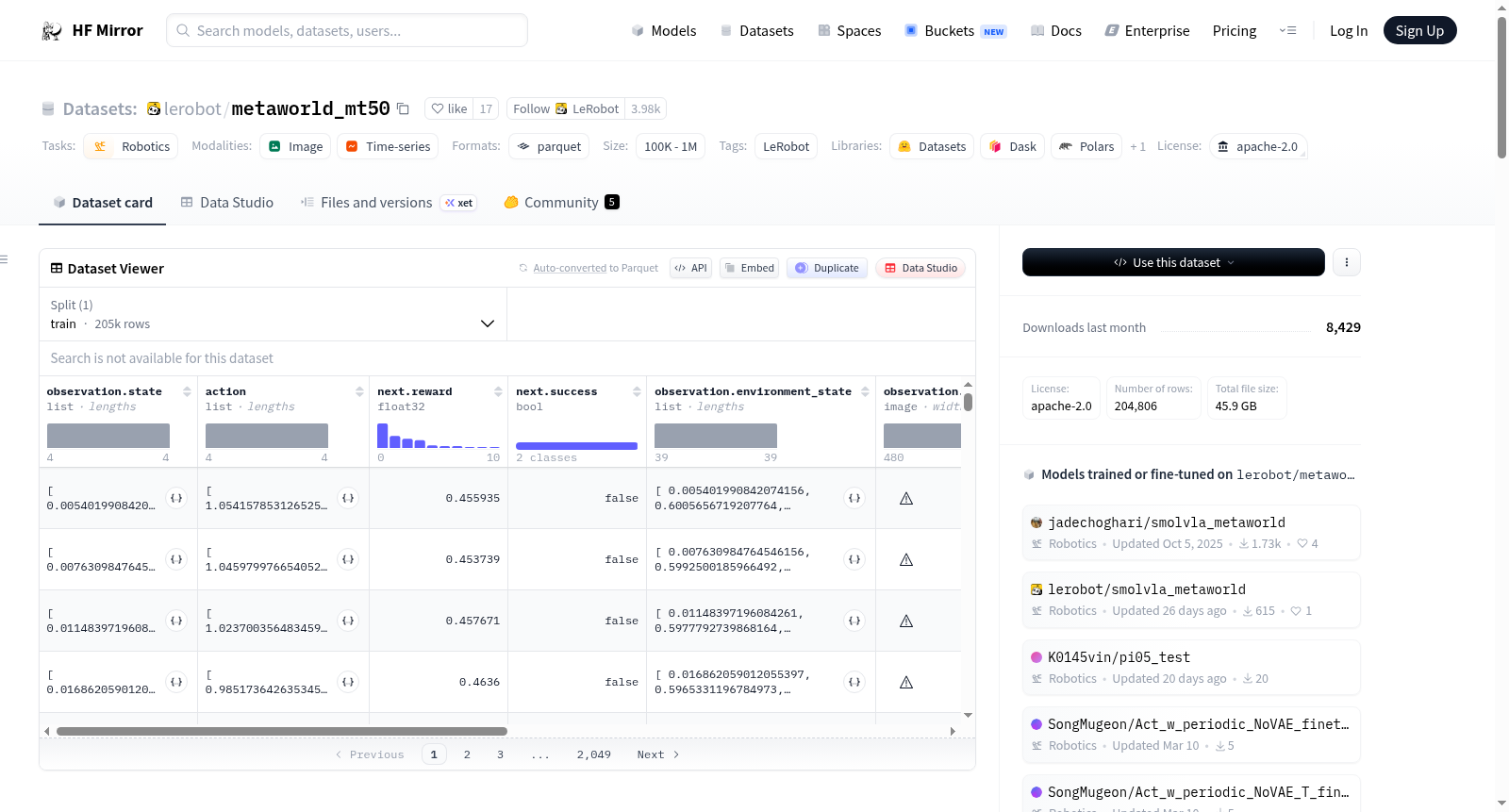Viewport: 1509px width, 812px height.
Task: Expand JSON for first observation.state cell
Action: (x=176, y=498)
